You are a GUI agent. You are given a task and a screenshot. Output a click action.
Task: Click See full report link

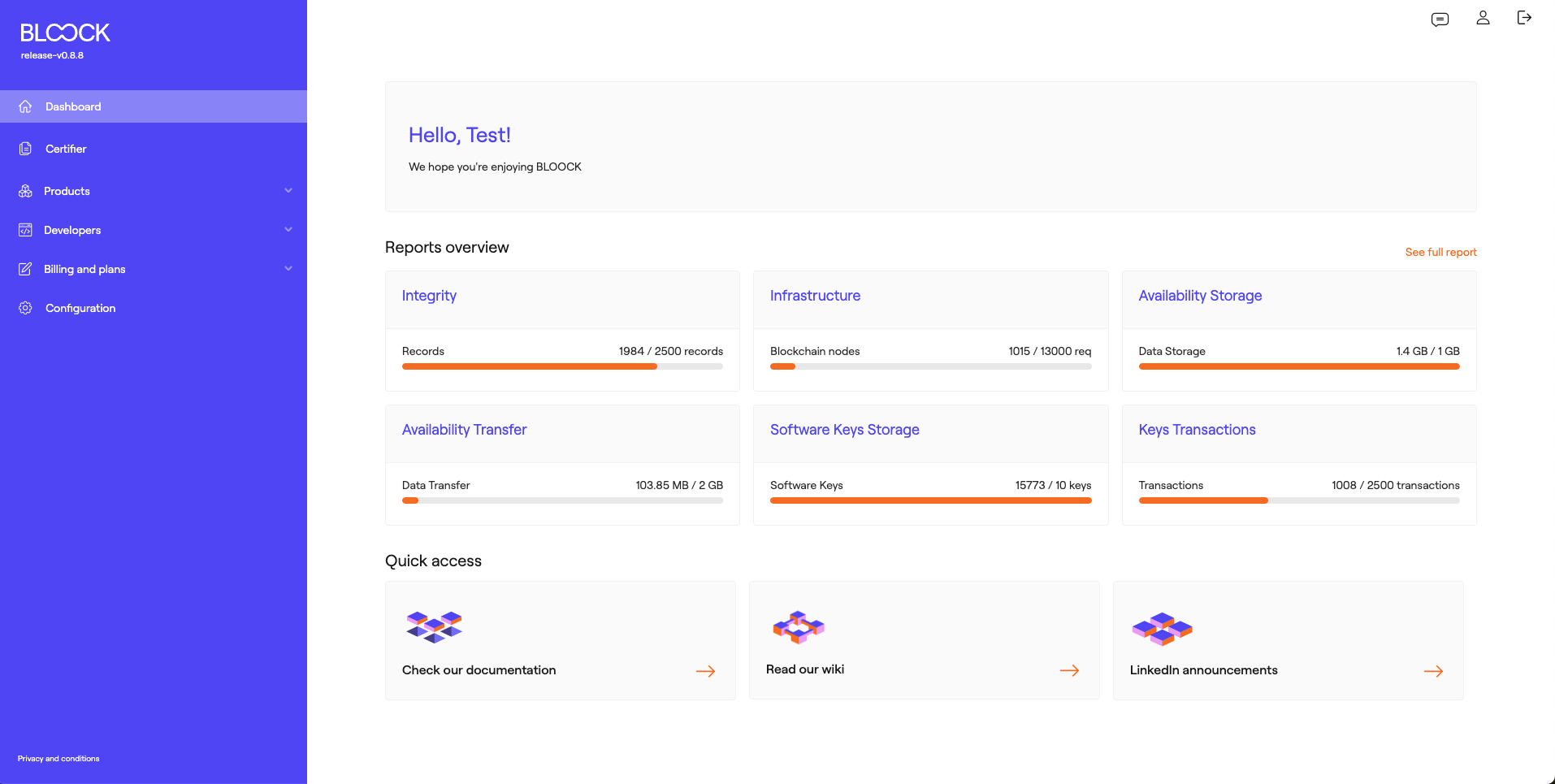1440,252
